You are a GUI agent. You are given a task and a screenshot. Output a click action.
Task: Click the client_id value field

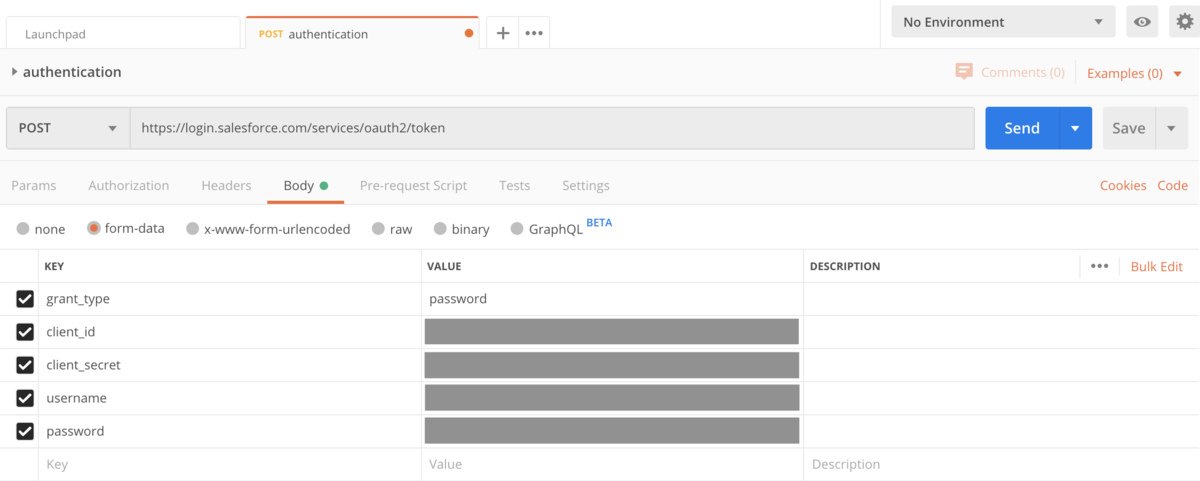[612, 332]
